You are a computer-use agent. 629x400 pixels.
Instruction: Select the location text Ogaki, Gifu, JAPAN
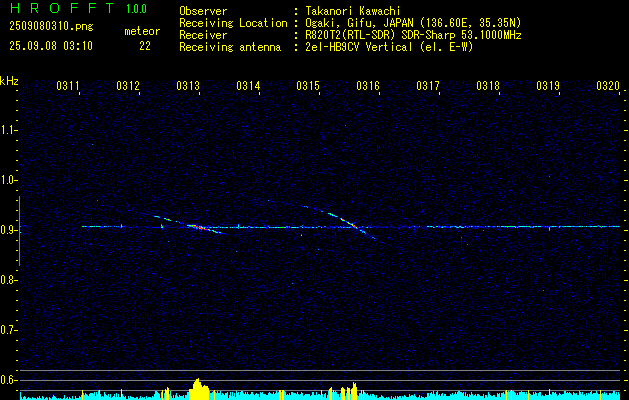tap(359, 23)
